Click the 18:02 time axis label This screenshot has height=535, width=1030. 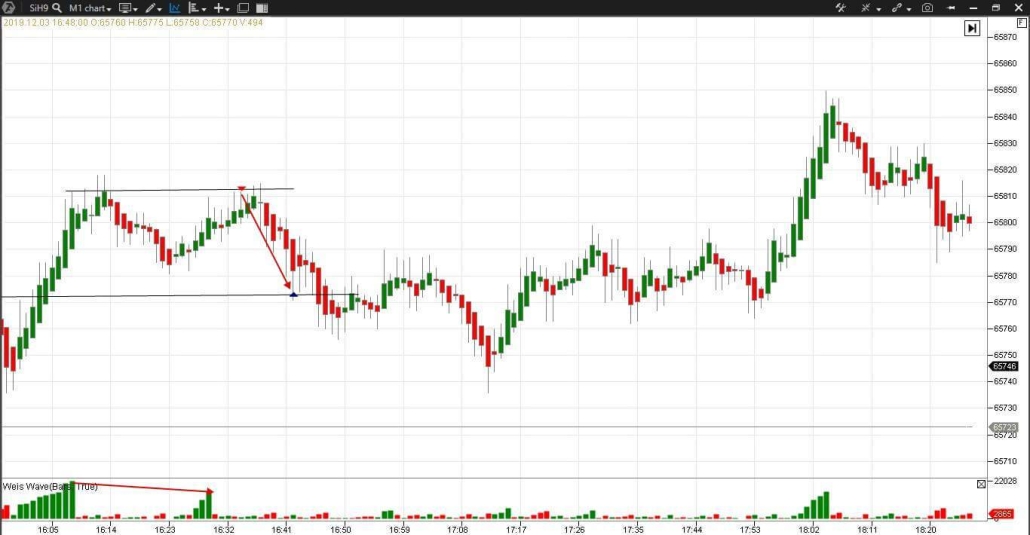click(809, 530)
